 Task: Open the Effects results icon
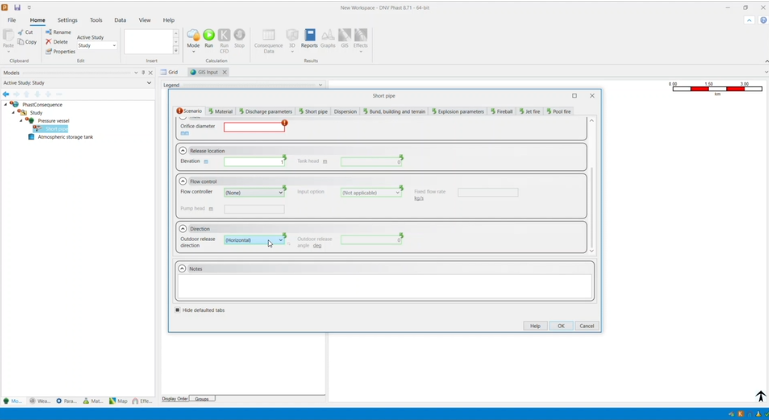coord(360,39)
